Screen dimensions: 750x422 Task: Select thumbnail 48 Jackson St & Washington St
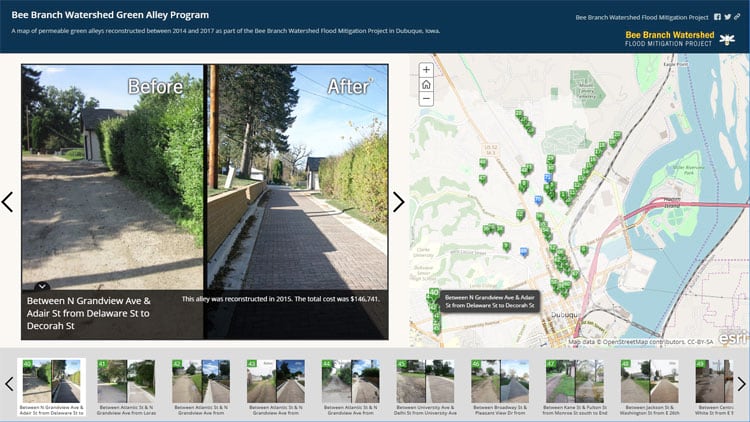click(649, 387)
